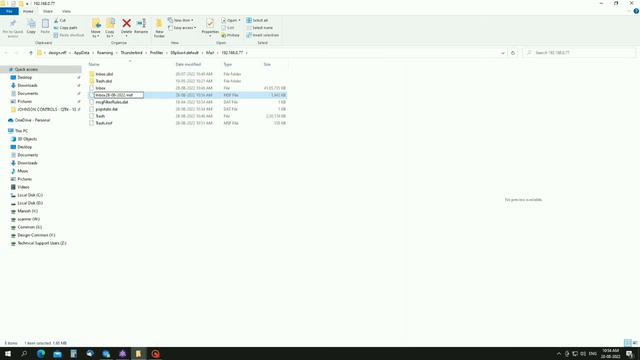Screen dimensions: 640x360
Task: Open the Recent locations dropdown arrow
Action: point(23,53)
